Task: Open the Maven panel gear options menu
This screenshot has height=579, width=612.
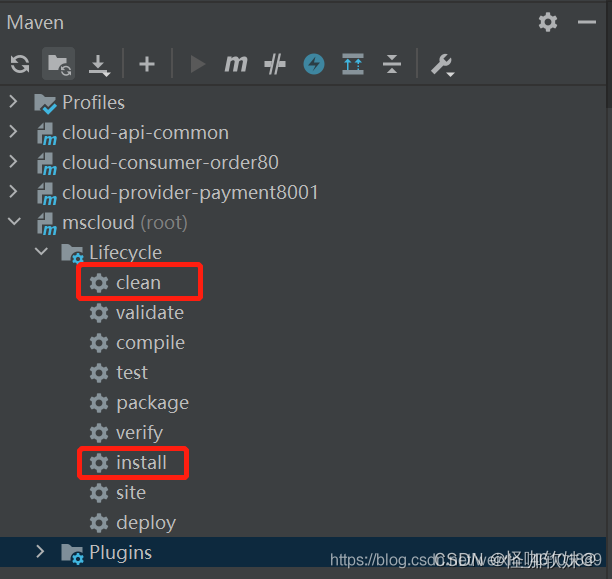Action: click(x=548, y=21)
